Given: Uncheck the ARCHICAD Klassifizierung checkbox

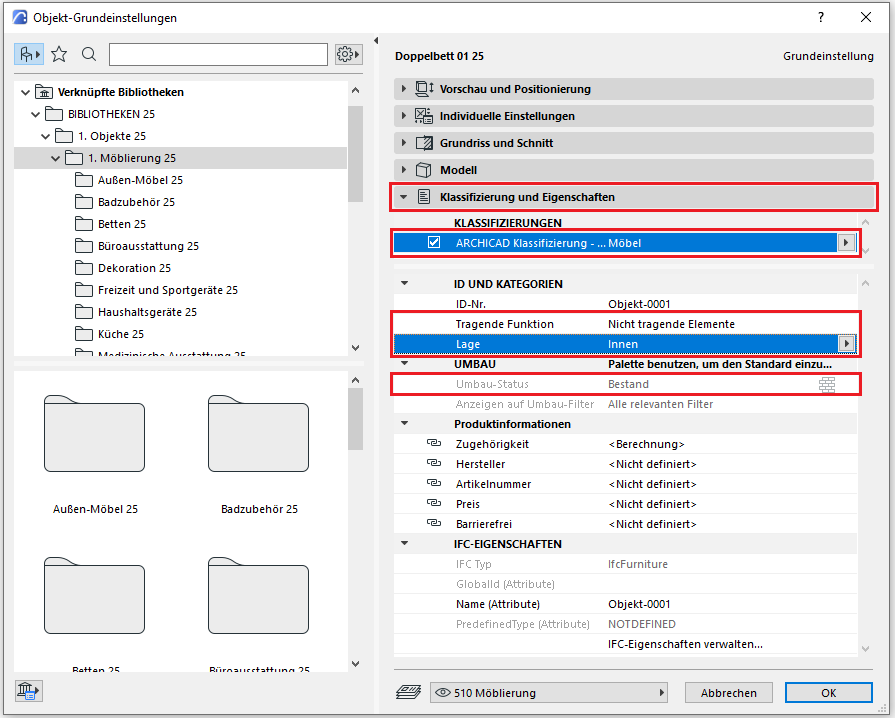Looking at the screenshot, I should coord(434,242).
